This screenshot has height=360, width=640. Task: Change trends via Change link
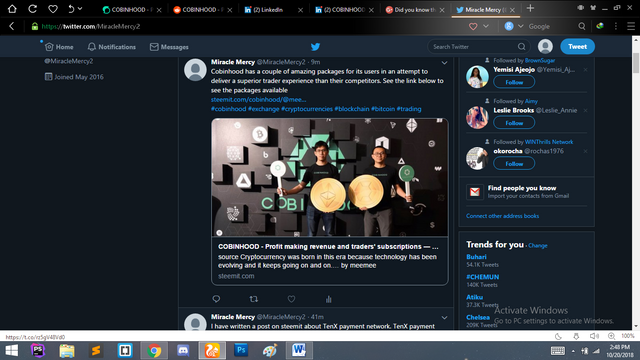[538, 246]
